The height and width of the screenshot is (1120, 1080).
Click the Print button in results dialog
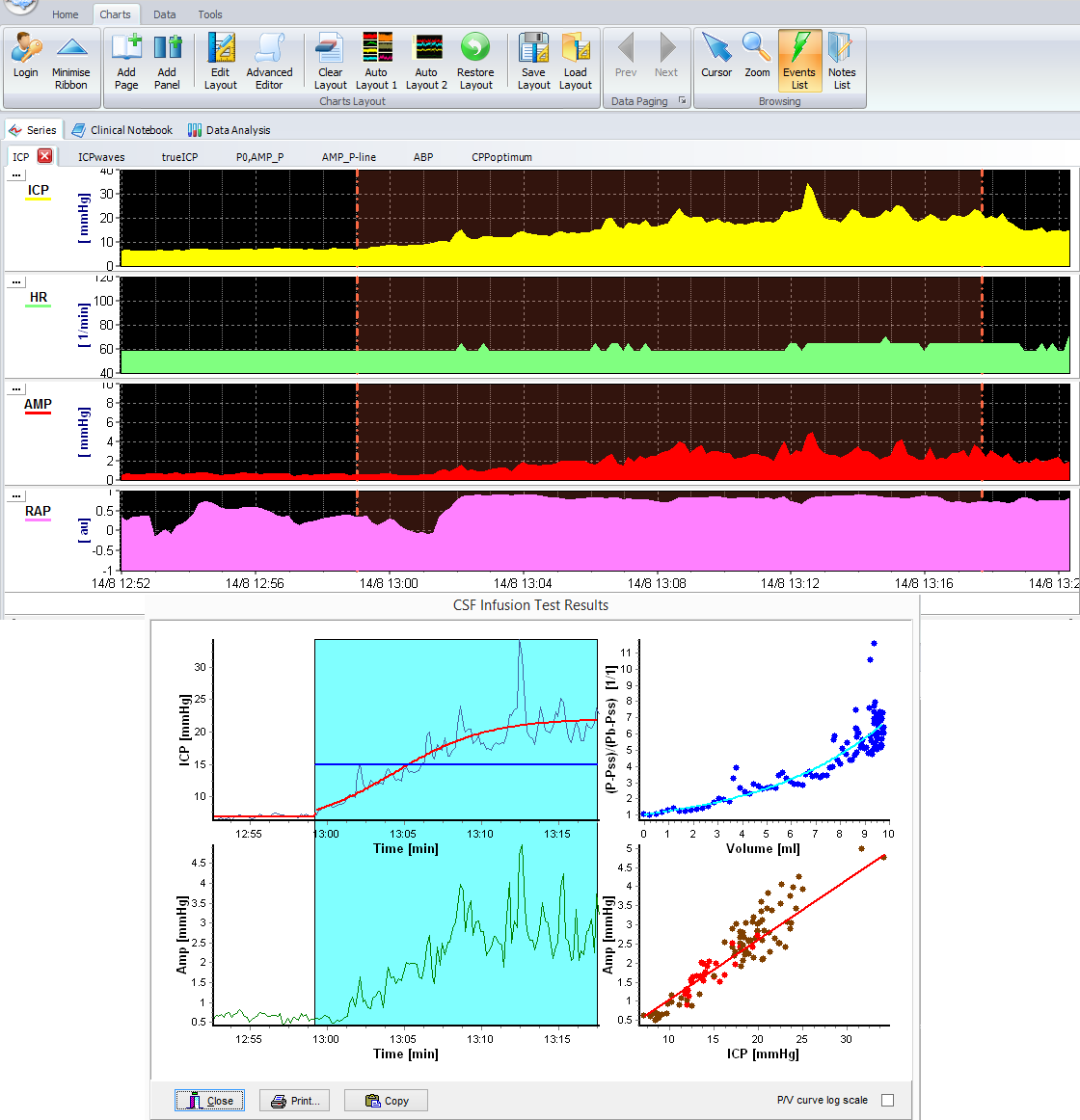[x=295, y=1101]
